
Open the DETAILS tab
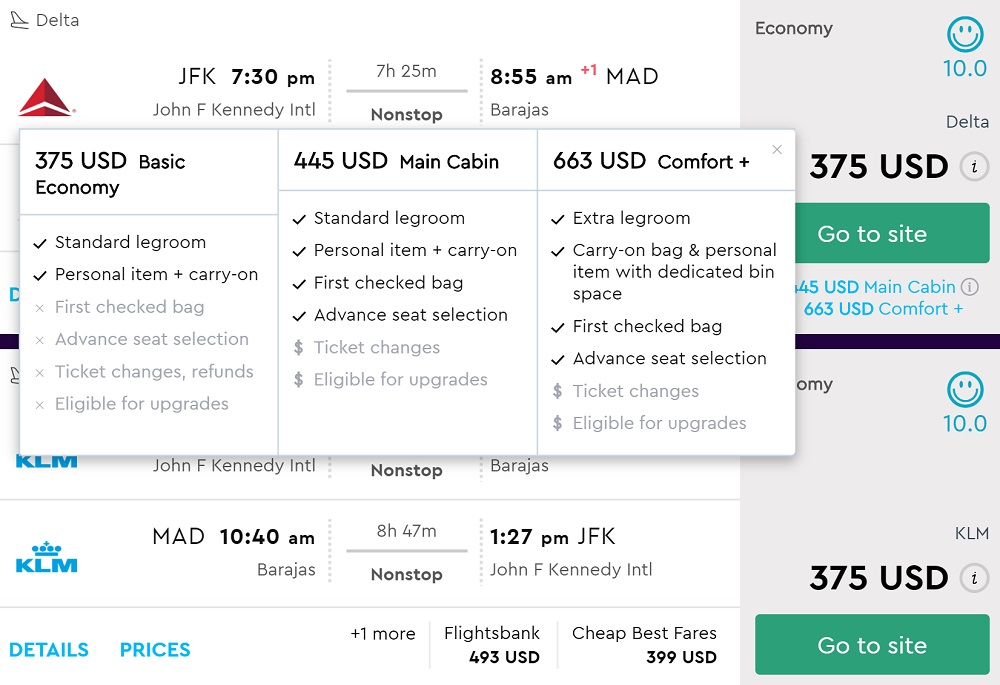click(x=49, y=650)
